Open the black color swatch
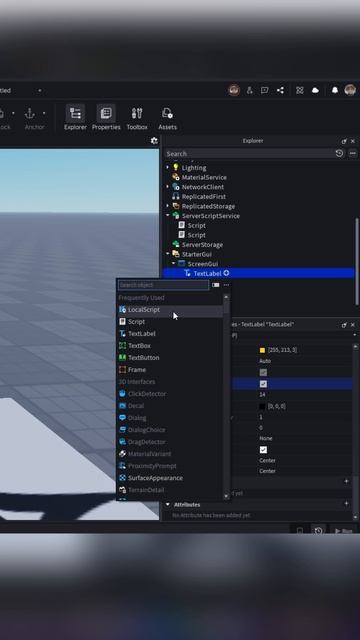Viewport: 360px width, 640px height. (262, 406)
